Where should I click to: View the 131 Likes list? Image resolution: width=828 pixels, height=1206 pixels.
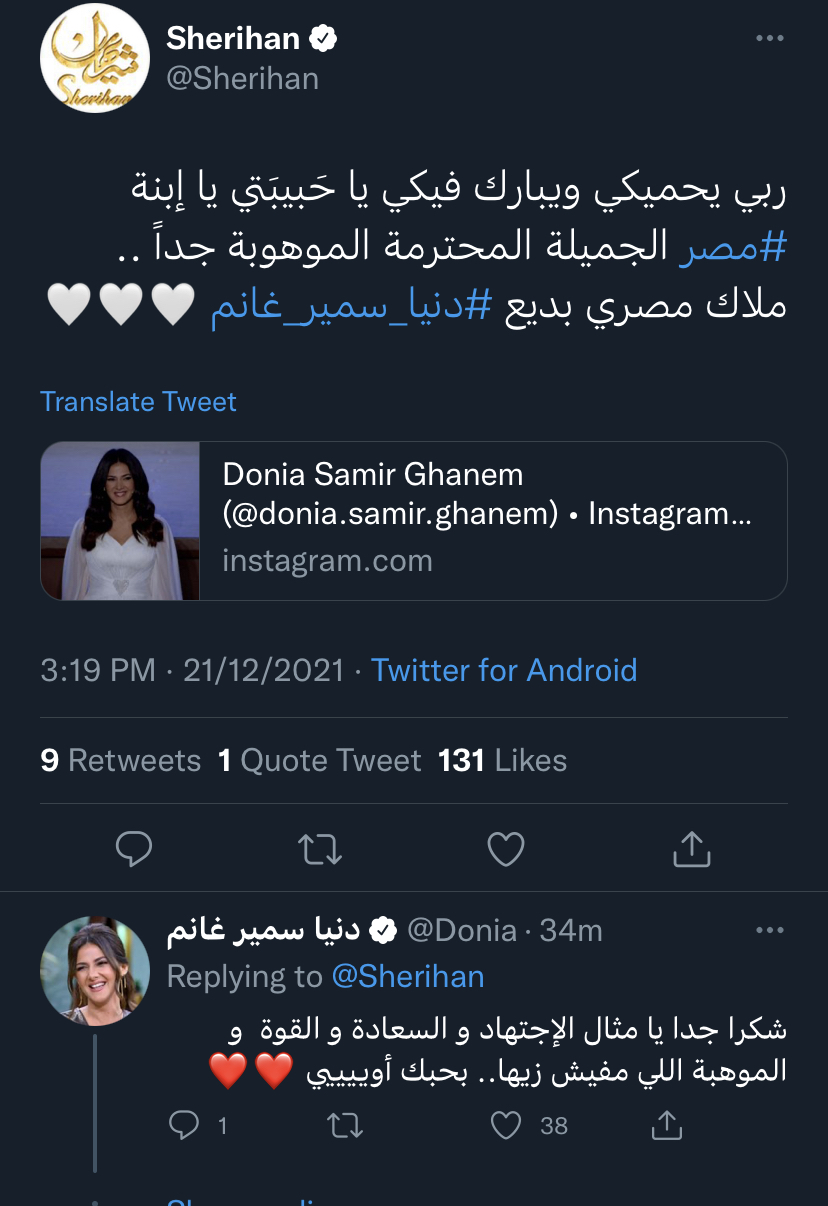click(502, 761)
